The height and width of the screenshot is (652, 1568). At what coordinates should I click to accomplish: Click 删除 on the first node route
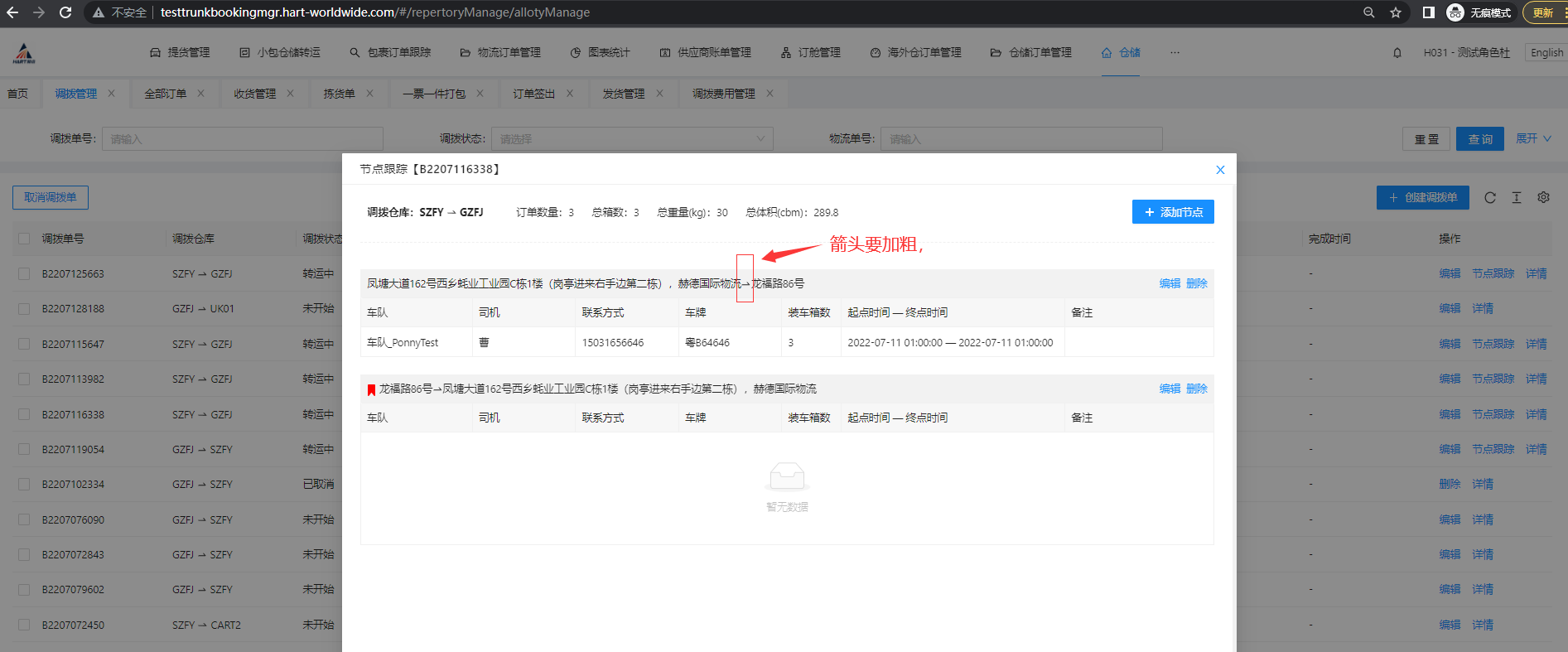(x=1197, y=283)
